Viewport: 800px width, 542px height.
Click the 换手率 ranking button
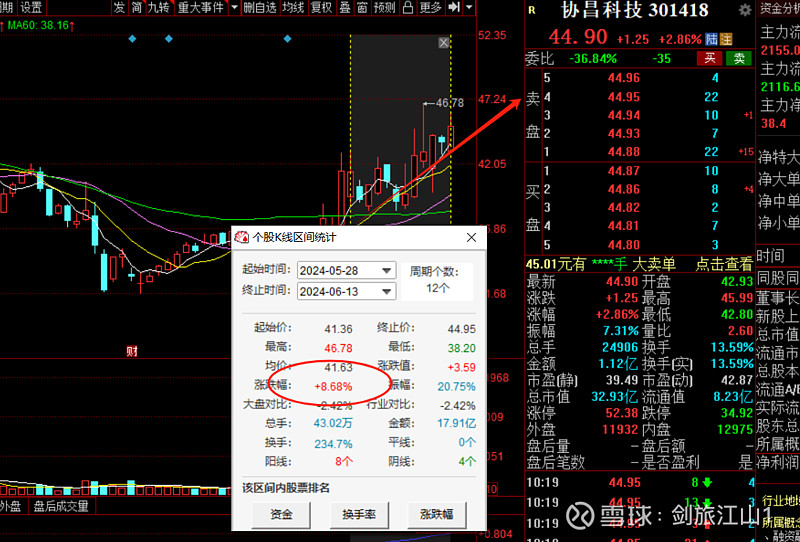(359, 514)
